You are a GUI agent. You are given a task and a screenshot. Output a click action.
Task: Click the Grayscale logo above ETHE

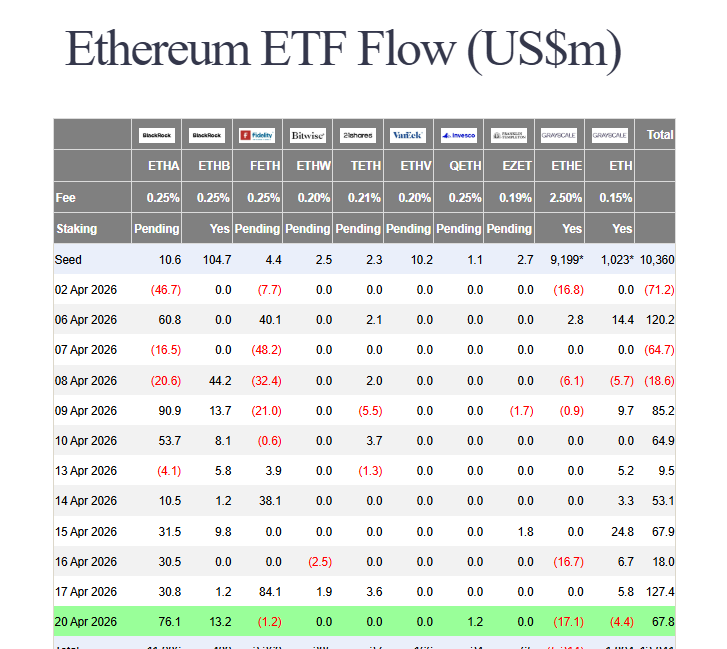coord(559,135)
